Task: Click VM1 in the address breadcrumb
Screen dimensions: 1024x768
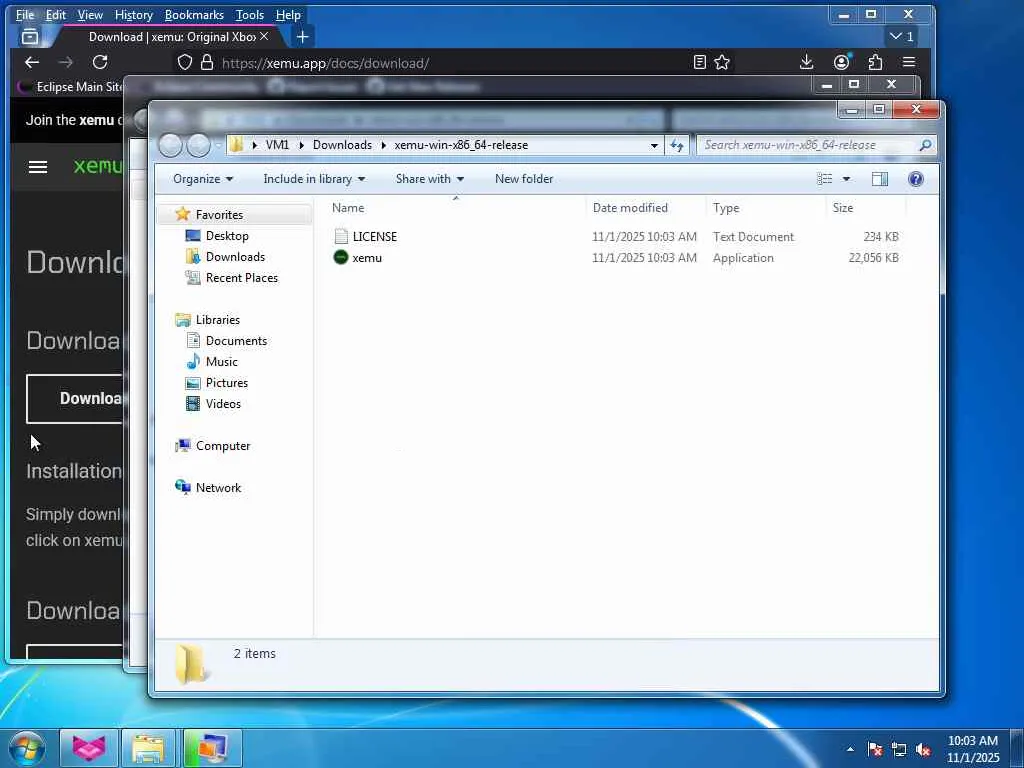Action: 277,145
